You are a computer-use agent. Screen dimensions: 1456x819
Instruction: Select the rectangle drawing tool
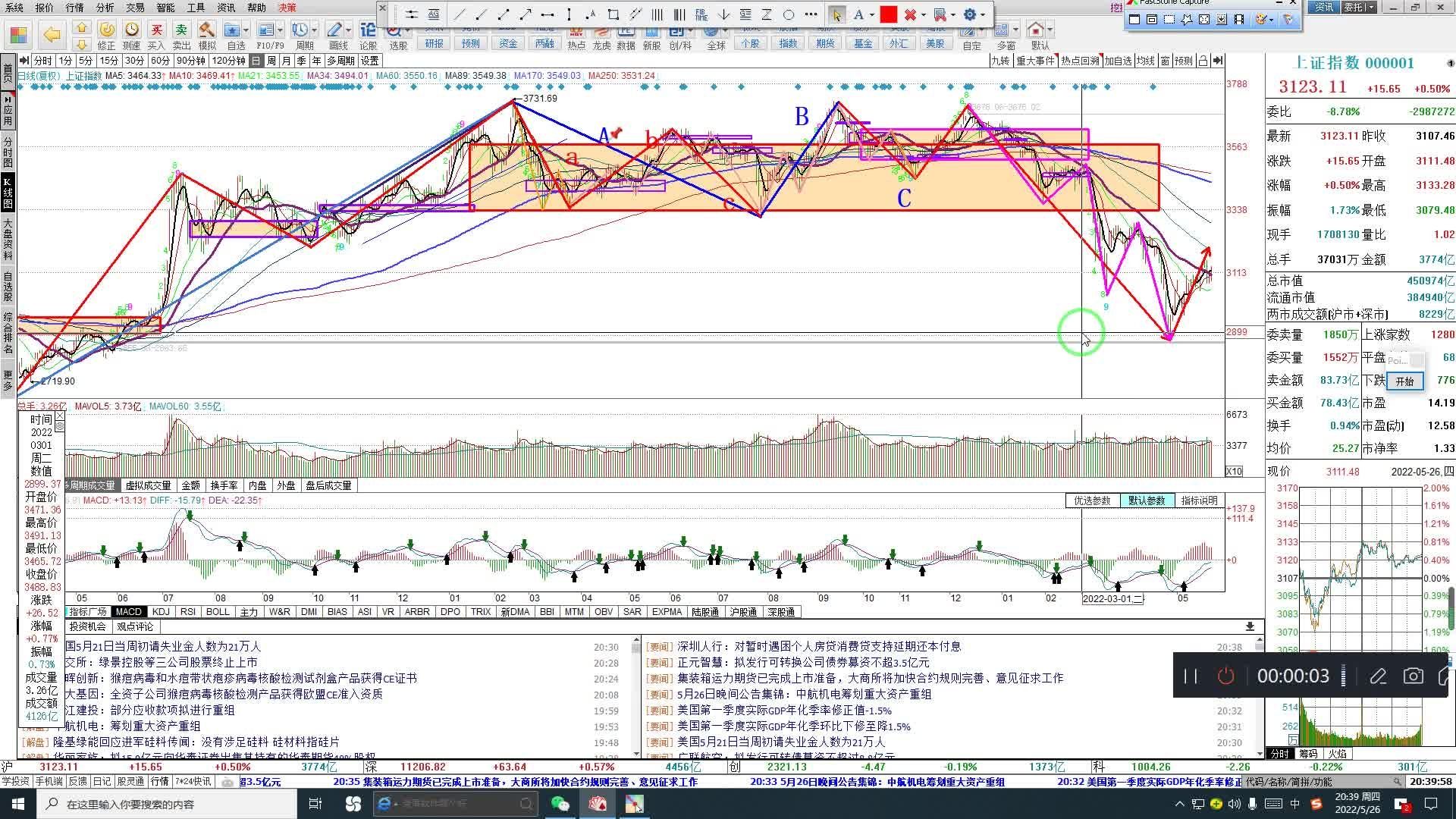[x=613, y=14]
